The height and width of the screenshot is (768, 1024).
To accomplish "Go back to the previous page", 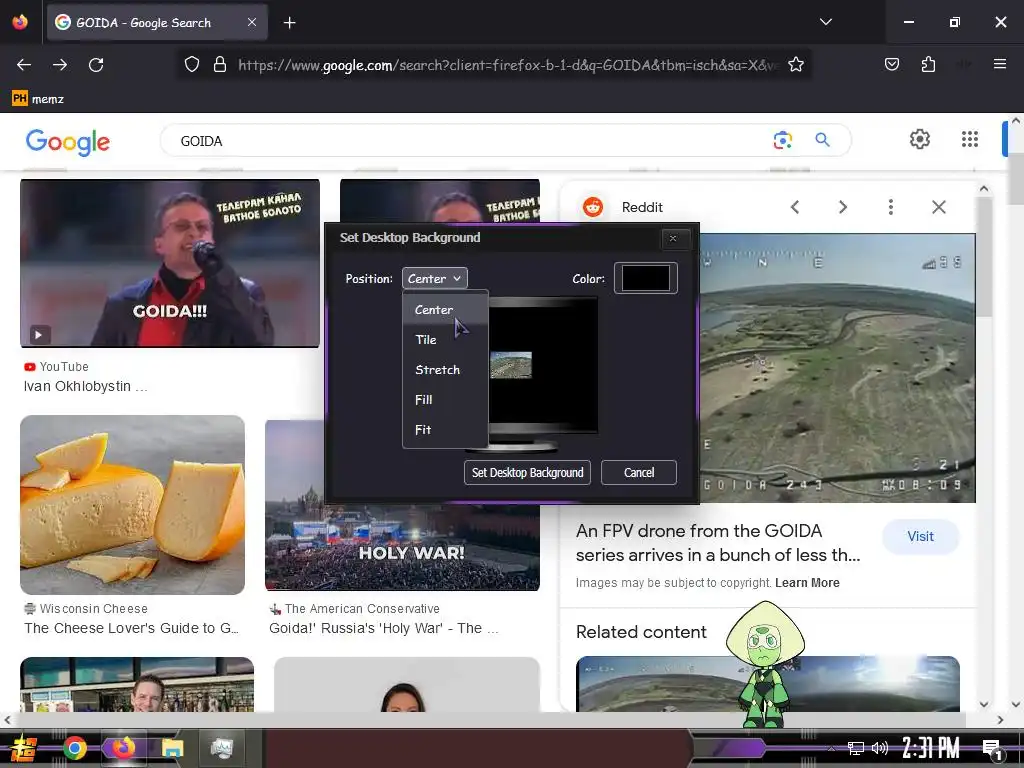I will (x=24, y=65).
